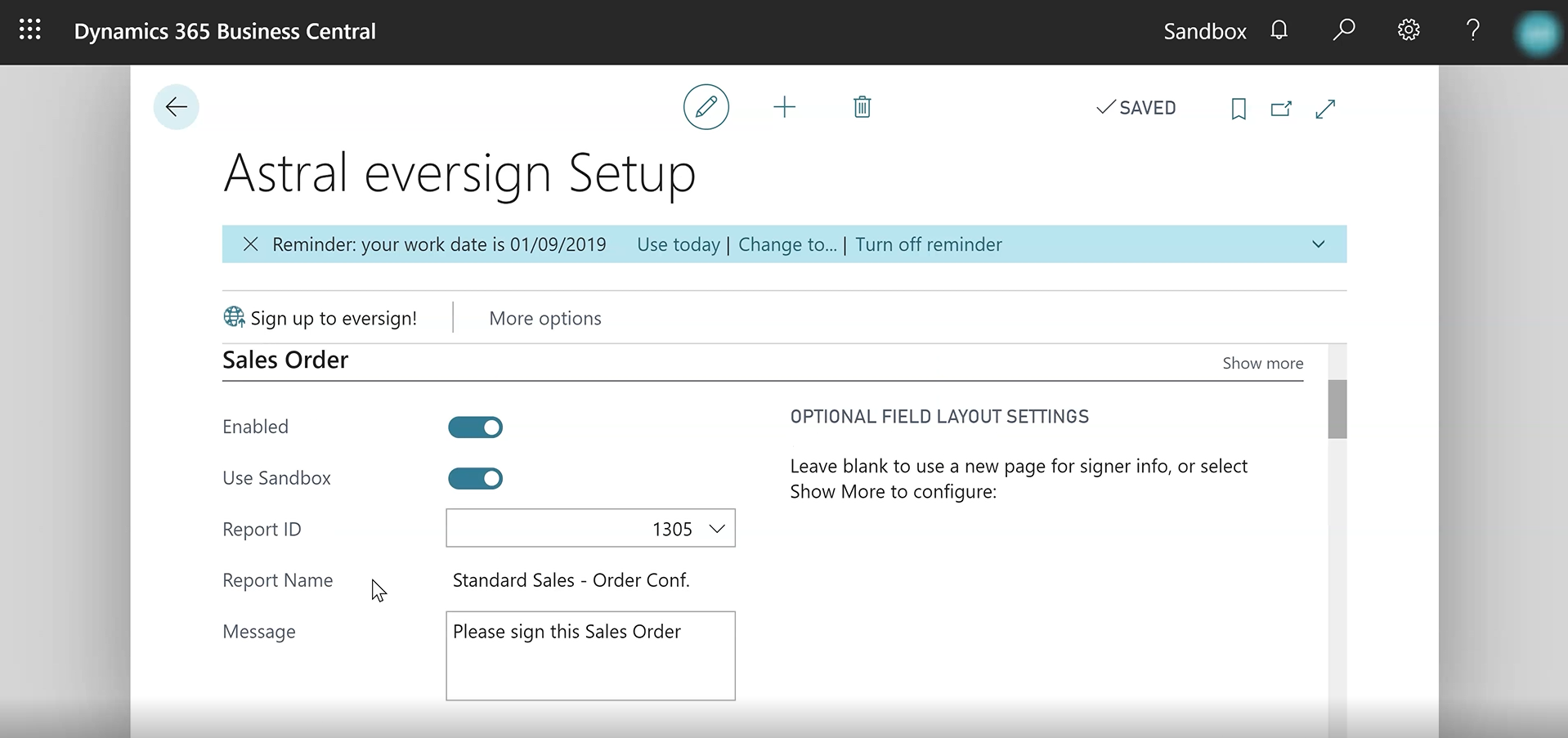Open page in new window
The height and width of the screenshot is (738, 1568).
point(1281,109)
